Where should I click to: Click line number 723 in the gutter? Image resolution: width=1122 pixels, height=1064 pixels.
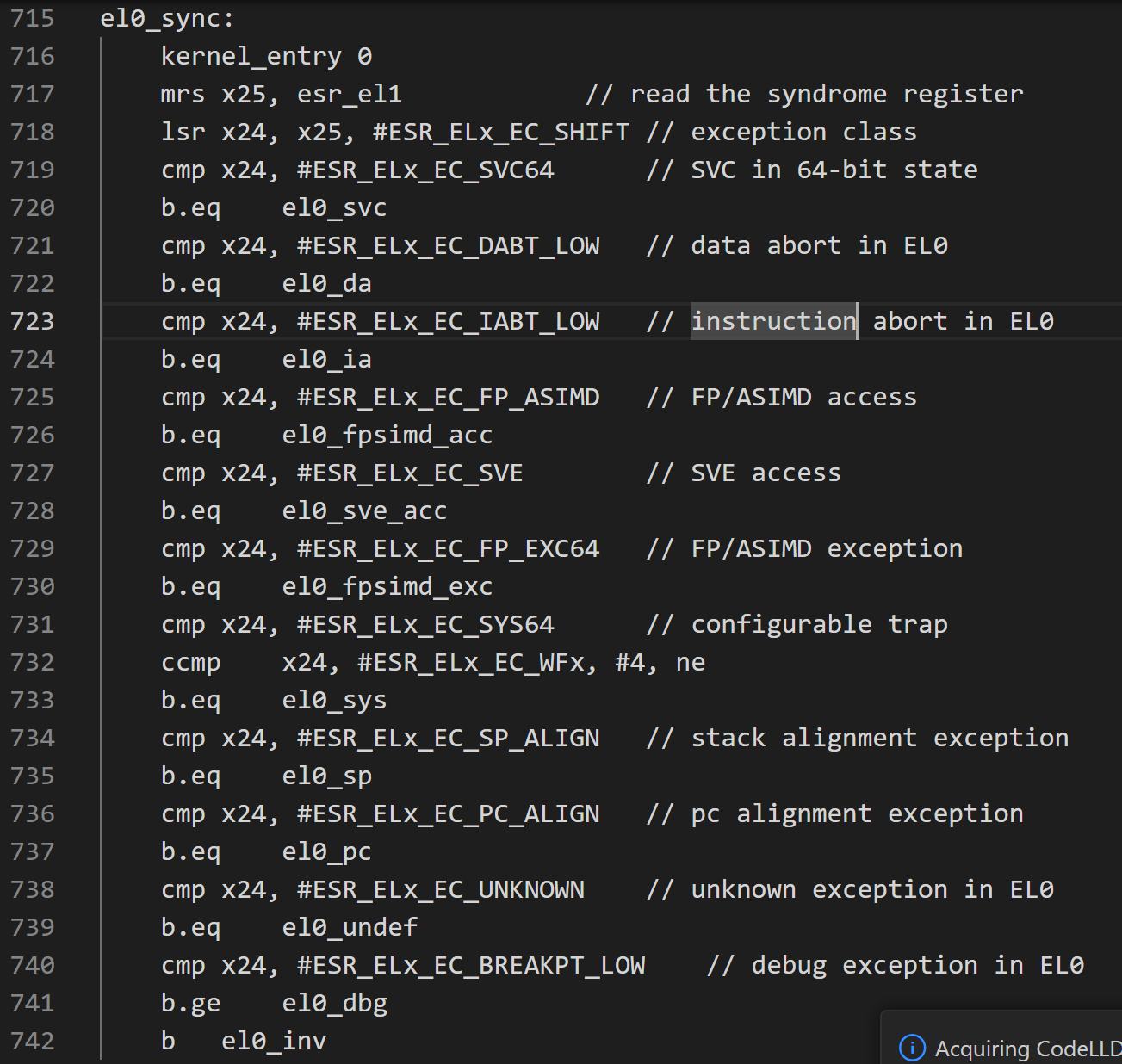[33, 321]
